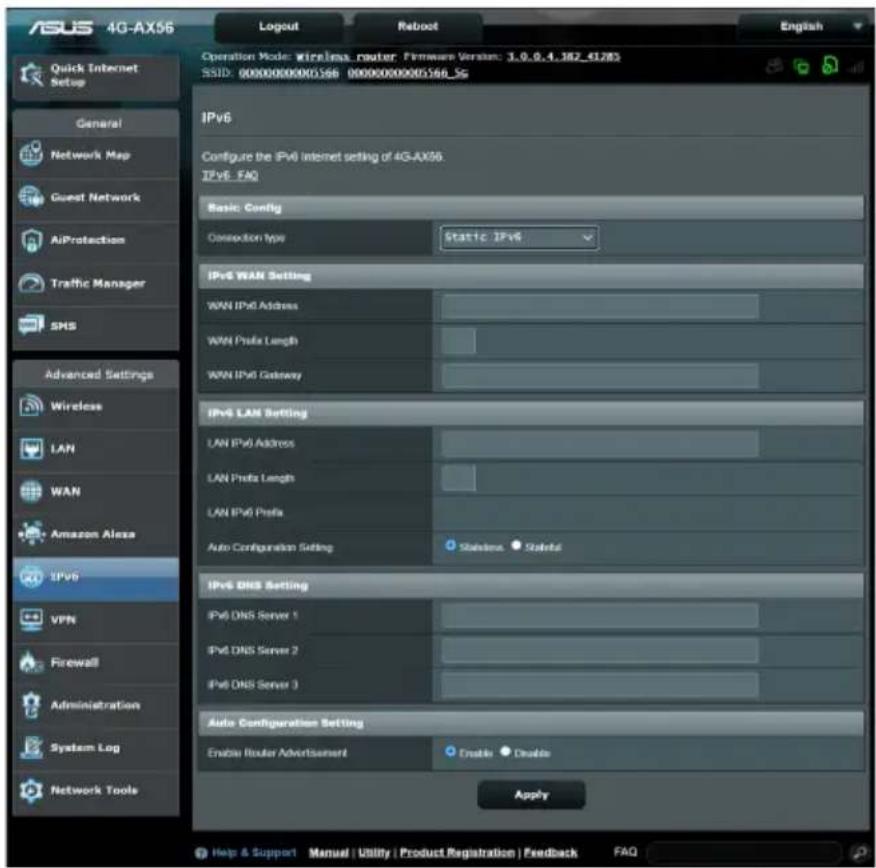Screen dimensions: 876x868
Task: Click the IPv6 DNS Server 1 field
Action: 600,616
